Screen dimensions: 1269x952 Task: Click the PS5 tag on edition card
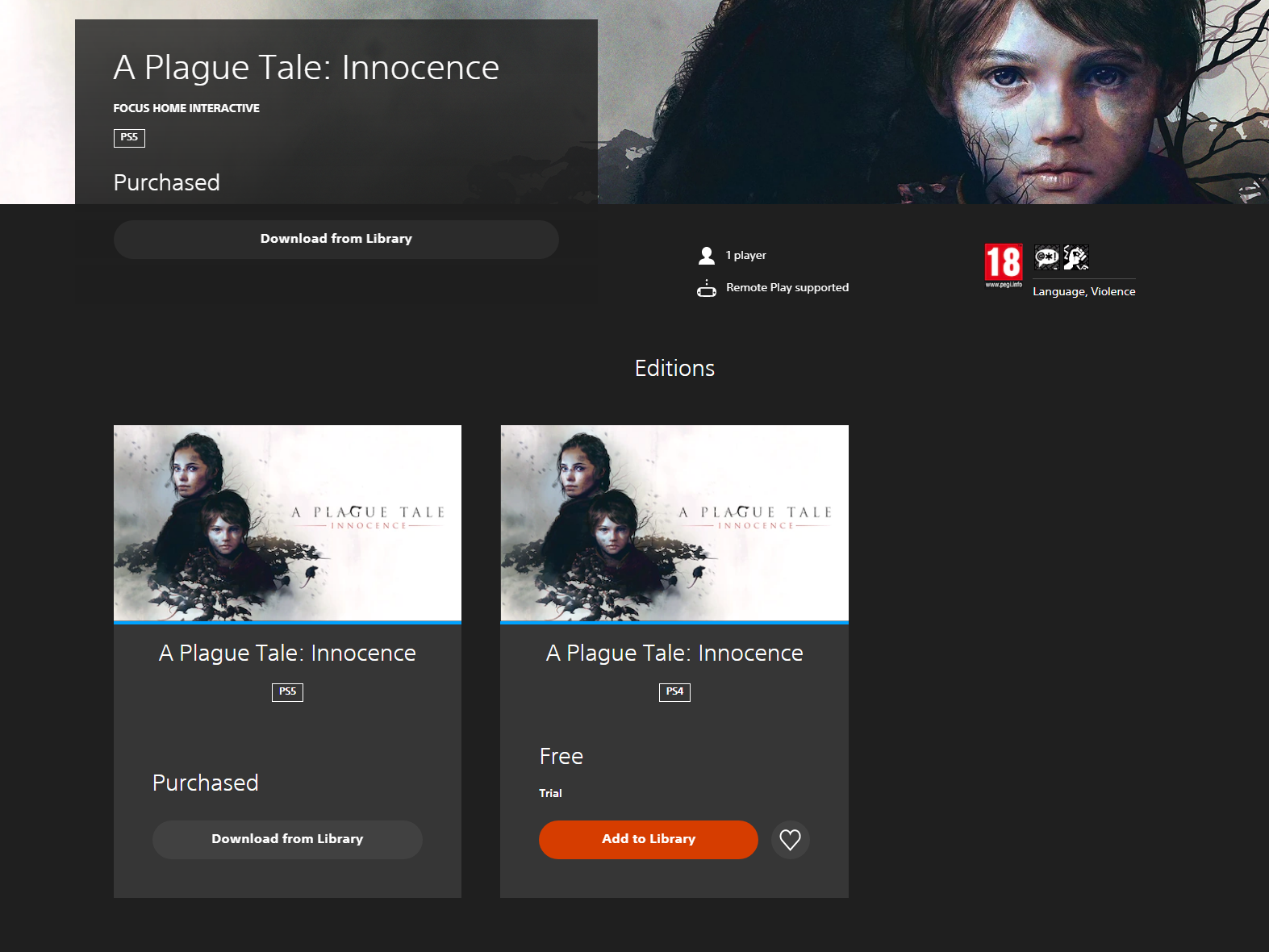pyautogui.click(x=287, y=692)
